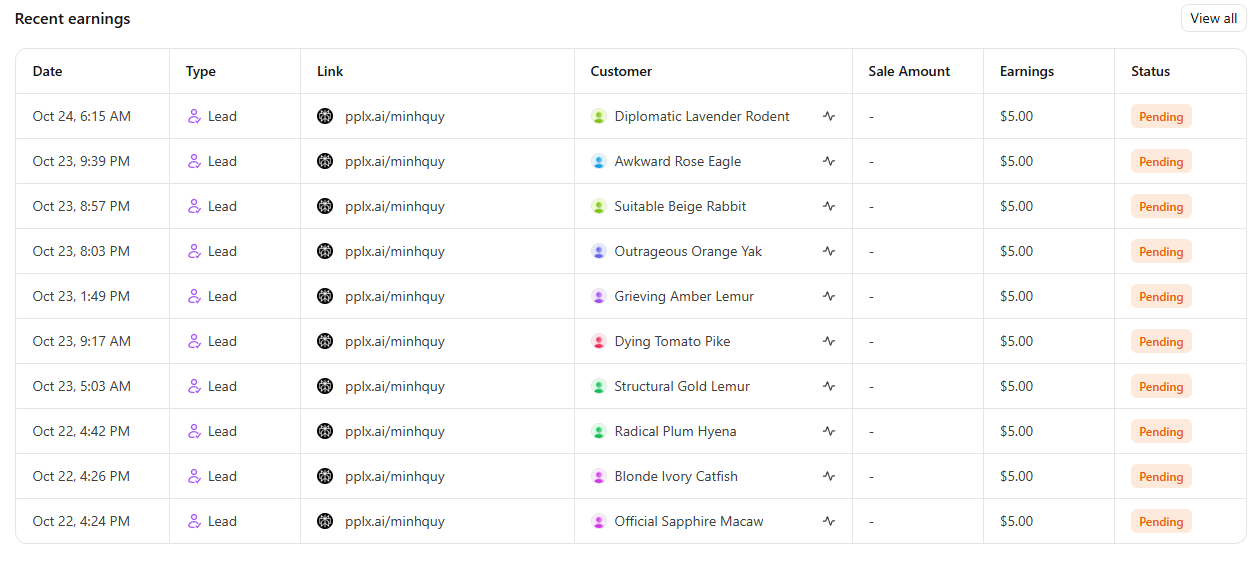Click the Pending badge for Diplomatic Lavender Rodent
This screenshot has height=562, width=1257.
(1161, 117)
